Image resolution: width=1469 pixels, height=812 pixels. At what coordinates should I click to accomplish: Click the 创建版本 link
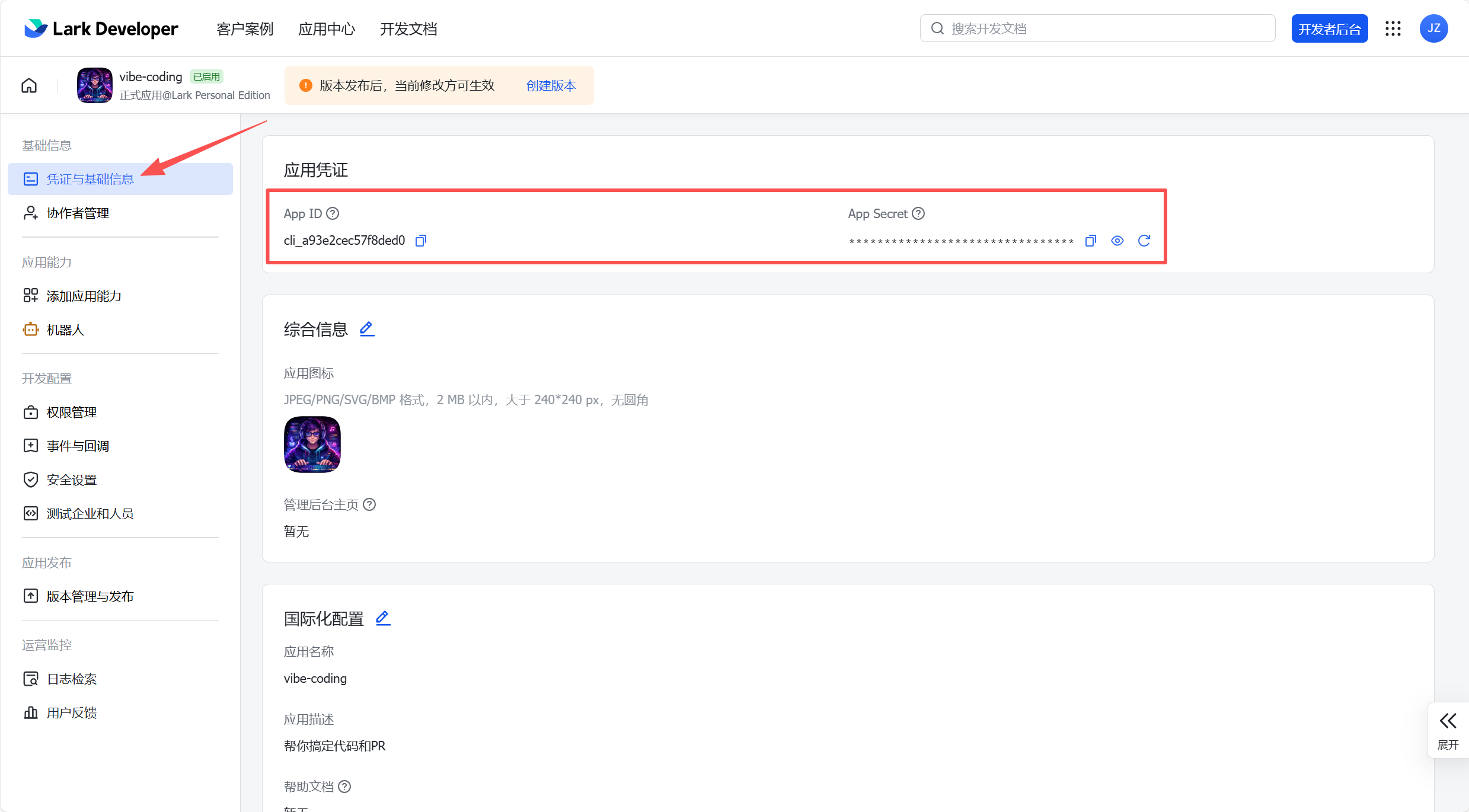tap(550, 85)
